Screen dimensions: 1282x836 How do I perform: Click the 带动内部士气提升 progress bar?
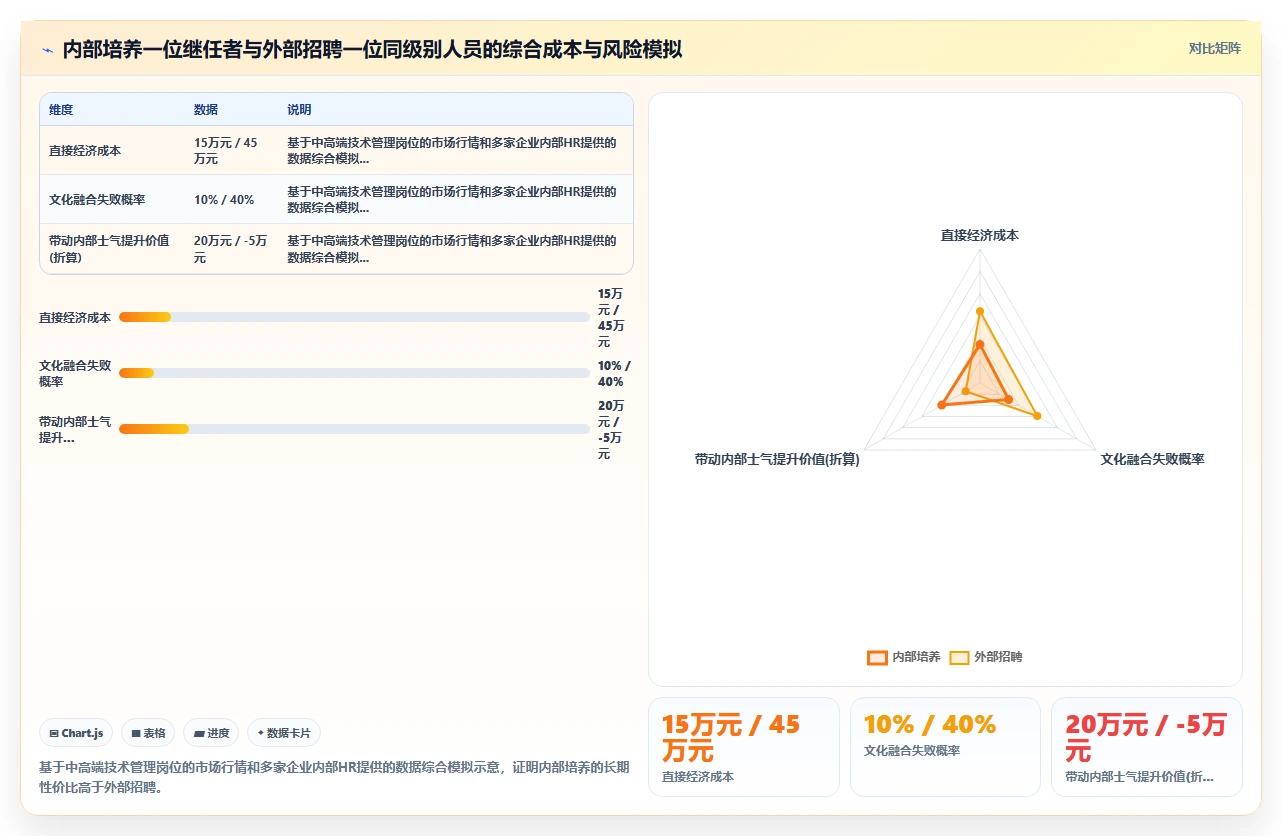tap(354, 429)
